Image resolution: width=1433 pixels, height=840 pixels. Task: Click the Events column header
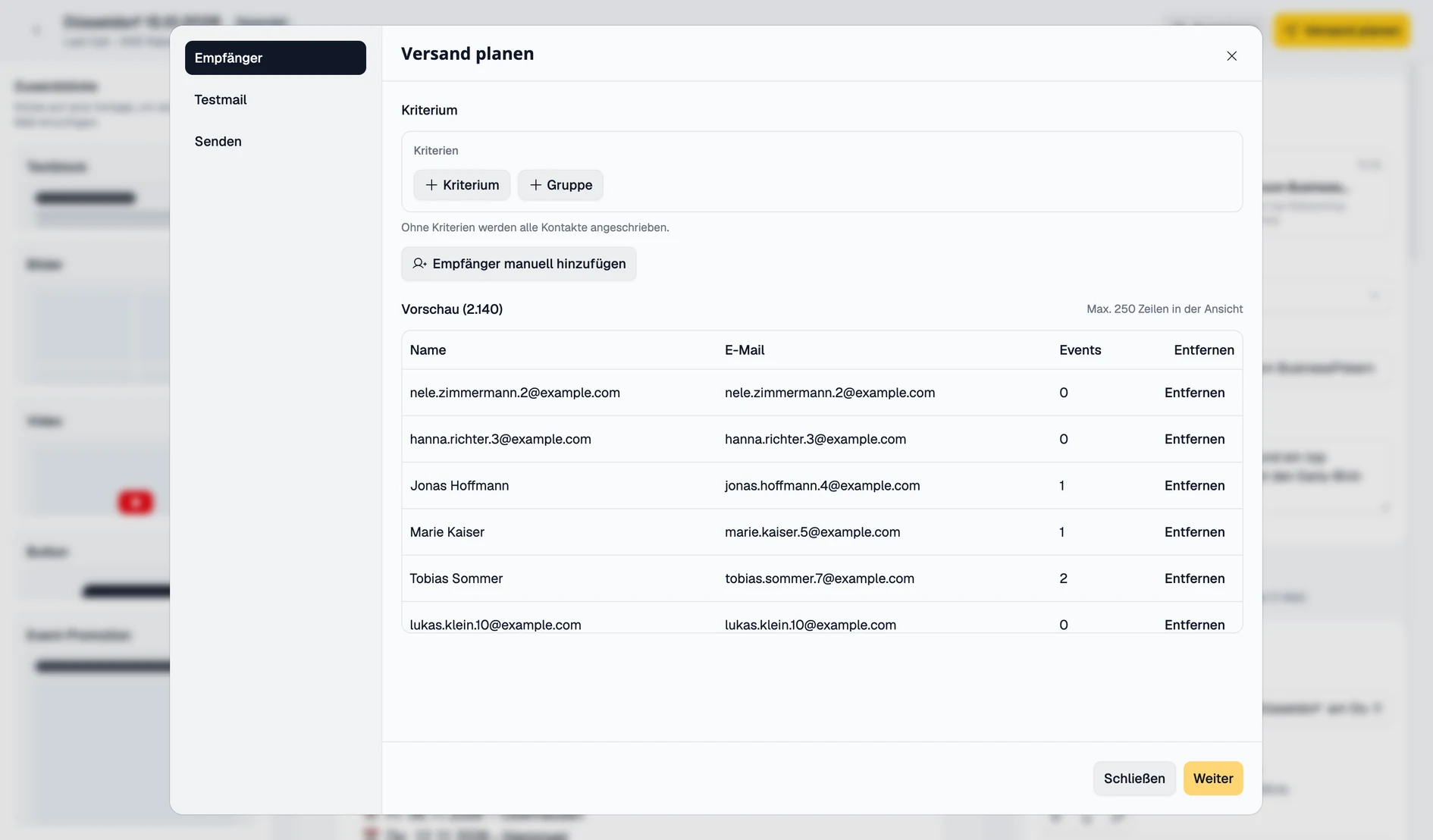(1080, 350)
